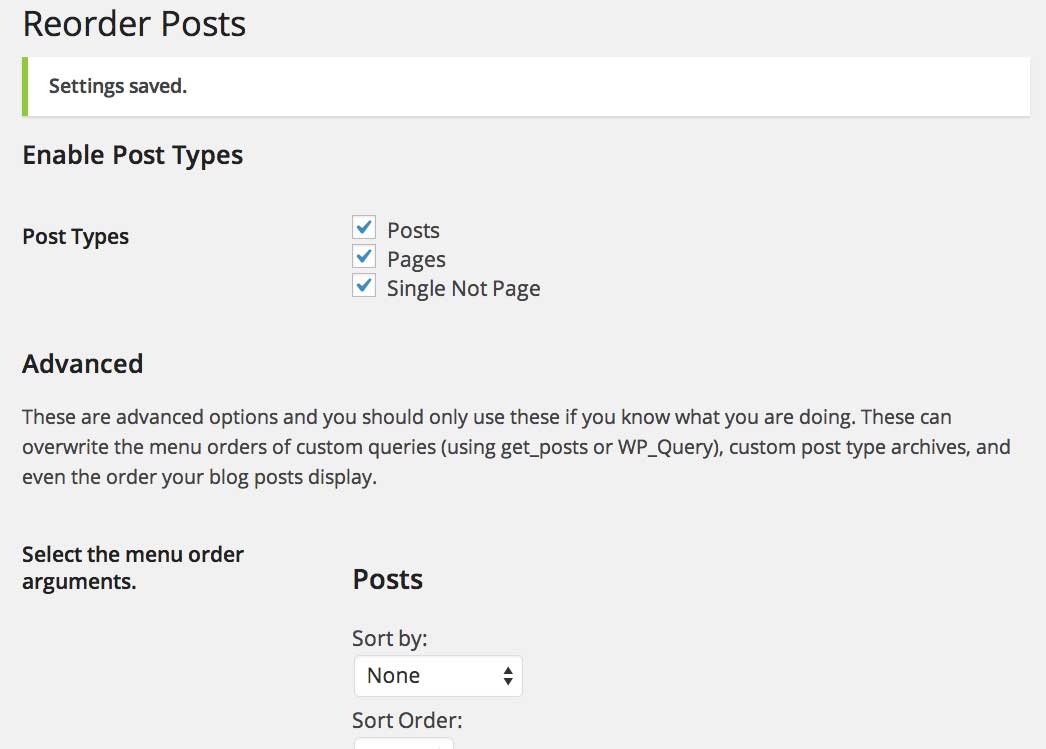Click the Reorder Posts page title
This screenshot has height=749, width=1046.
(134, 24)
